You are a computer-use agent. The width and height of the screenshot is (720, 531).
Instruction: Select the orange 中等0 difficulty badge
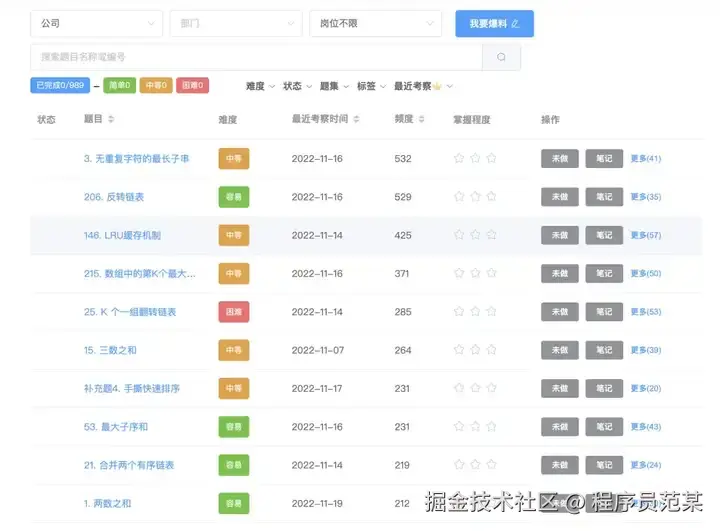[x=156, y=85]
